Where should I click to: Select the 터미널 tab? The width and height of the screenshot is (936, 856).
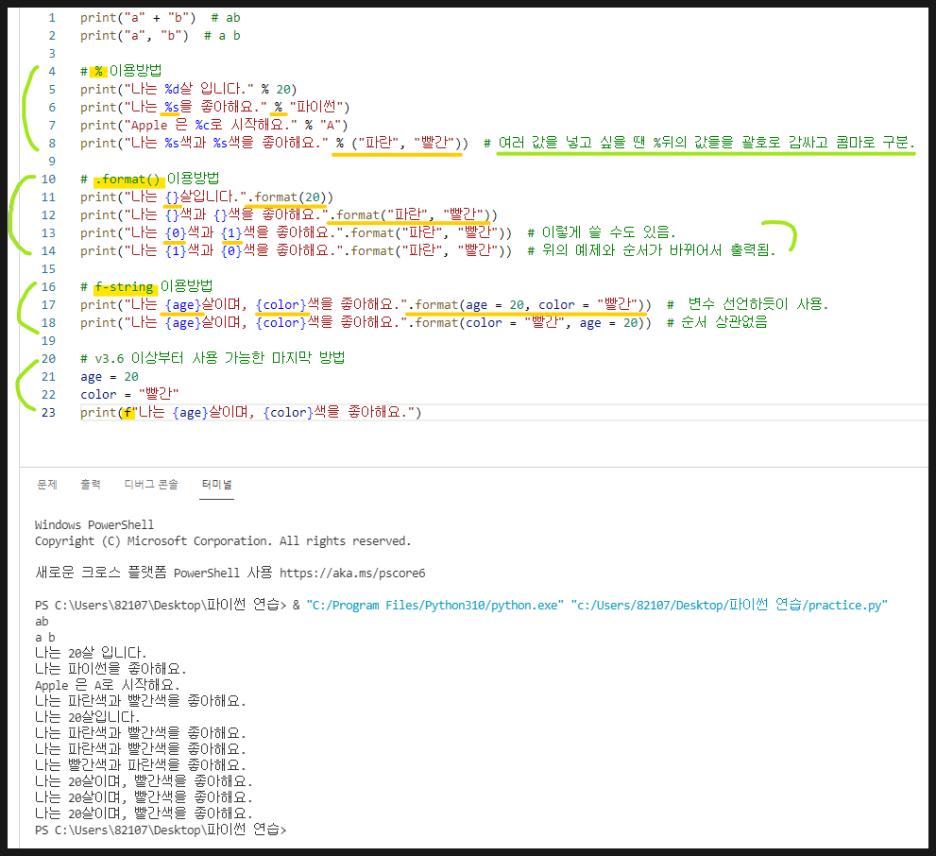coord(217,484)
